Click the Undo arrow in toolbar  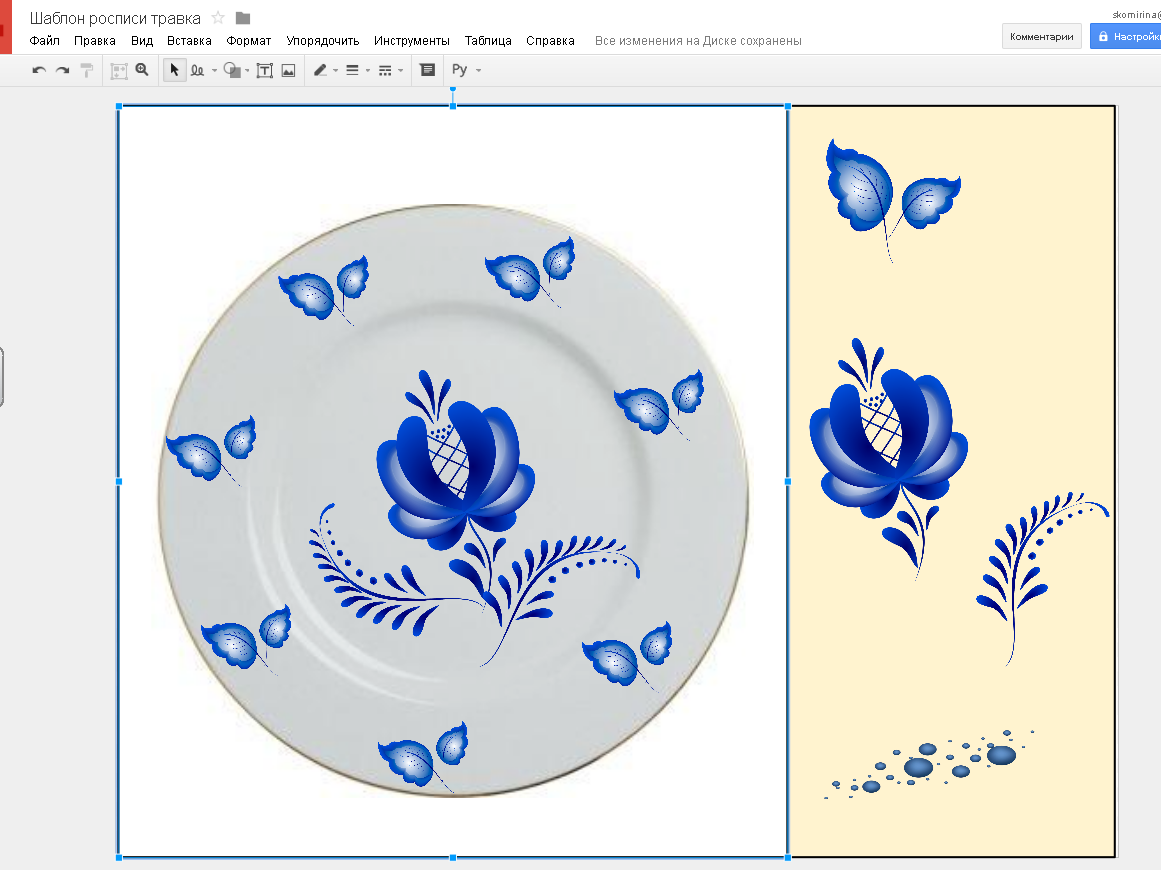click(x=39, y=70)
